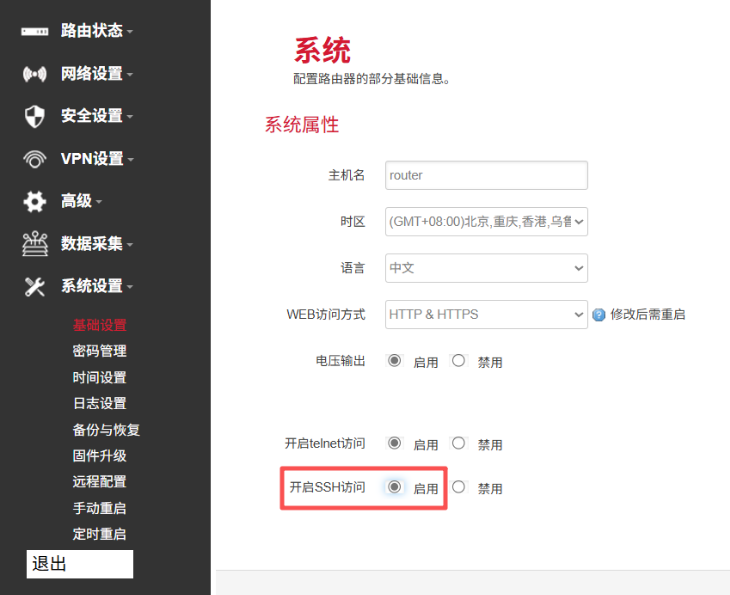Click the blue help icon beside WEB访问方式
The image size is (730, 595).
(599, 315)
